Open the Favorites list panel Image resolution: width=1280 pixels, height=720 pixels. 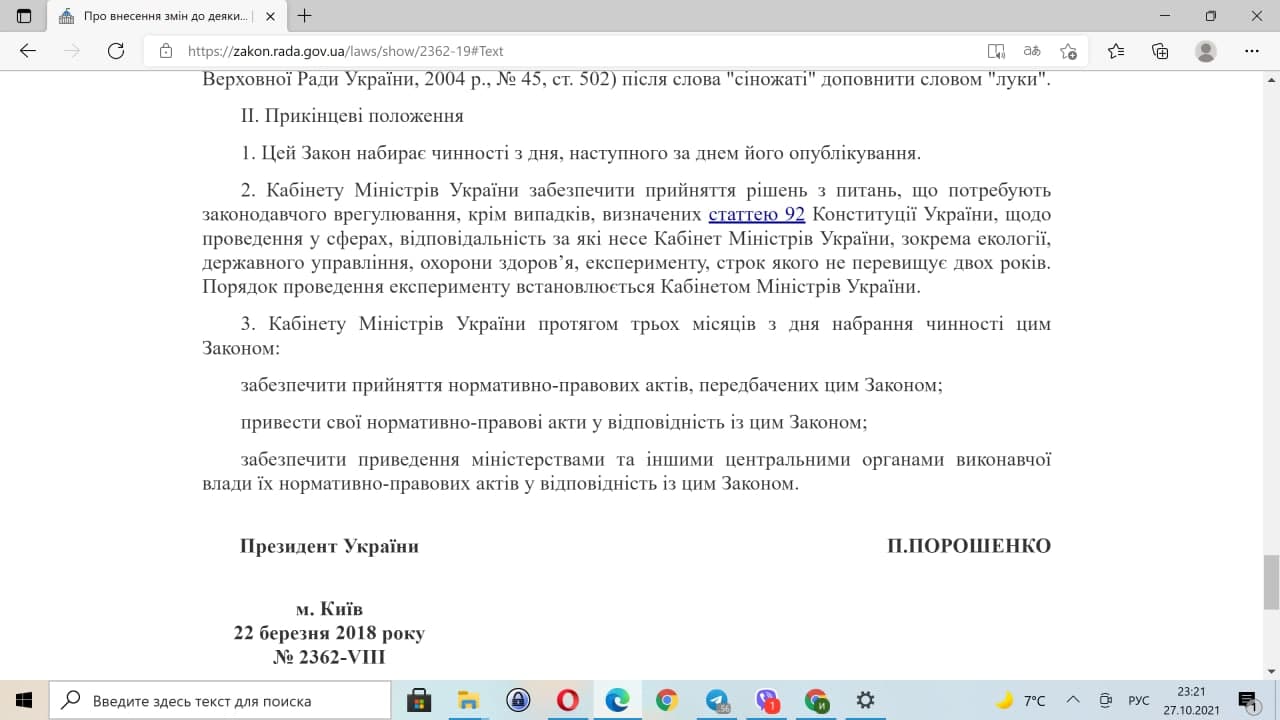1116,51
